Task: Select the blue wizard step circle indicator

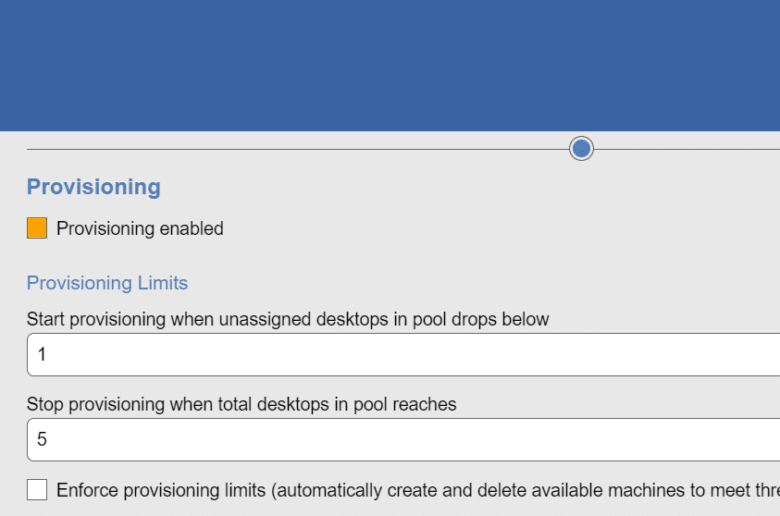Action: click(x=581, y=148)
